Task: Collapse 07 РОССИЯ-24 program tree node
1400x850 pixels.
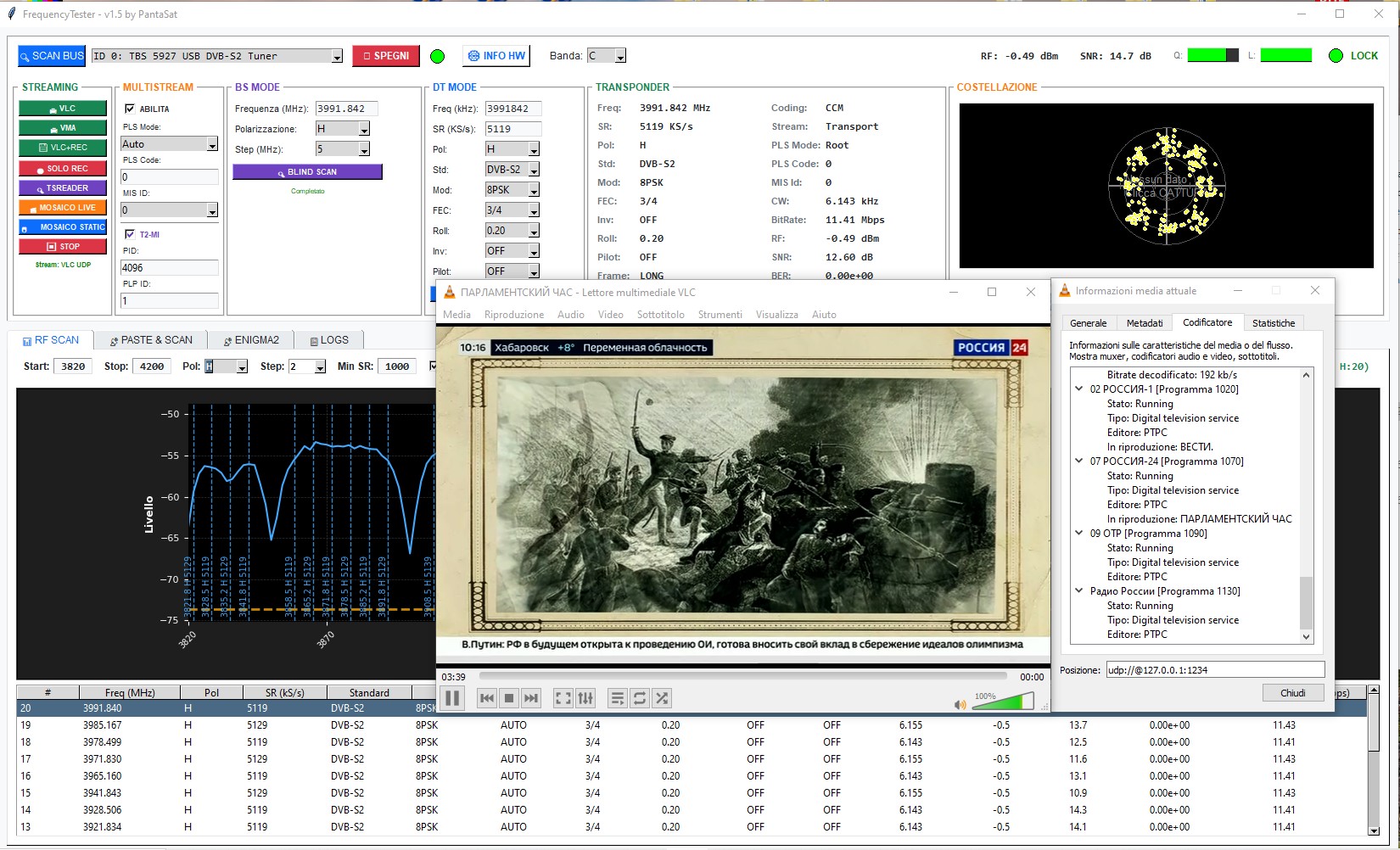Action: coord(1079,461)
